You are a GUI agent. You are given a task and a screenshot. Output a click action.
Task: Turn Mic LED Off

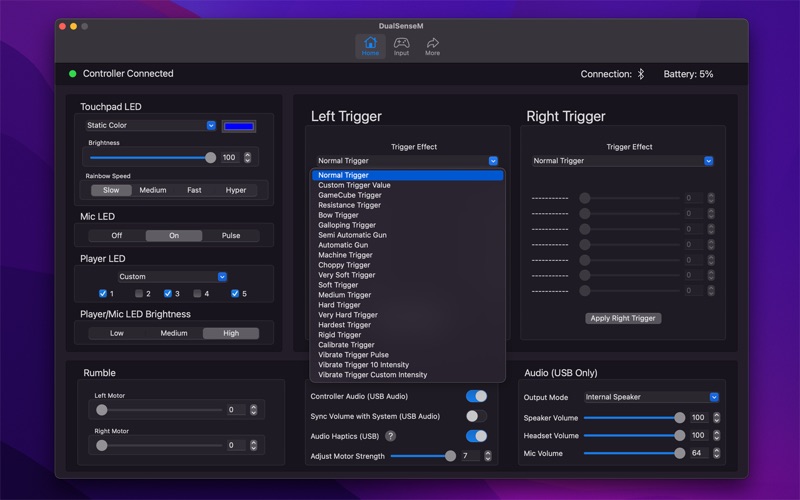(117, 235)
